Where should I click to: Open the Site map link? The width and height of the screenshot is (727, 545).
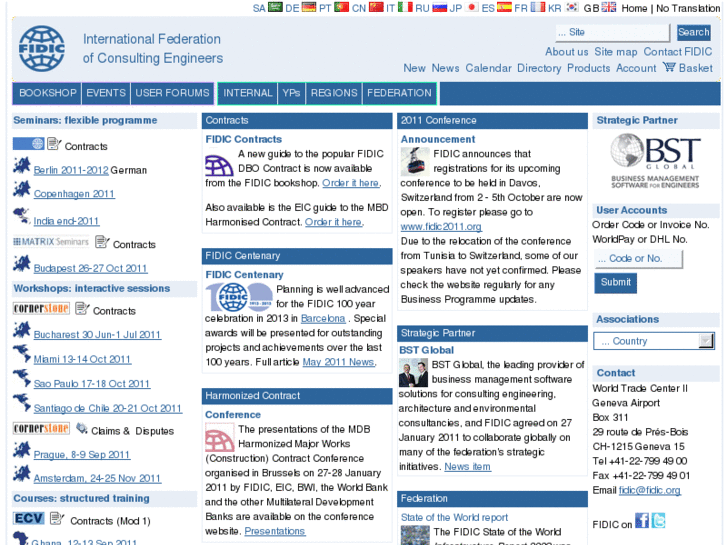coord(615,51)
